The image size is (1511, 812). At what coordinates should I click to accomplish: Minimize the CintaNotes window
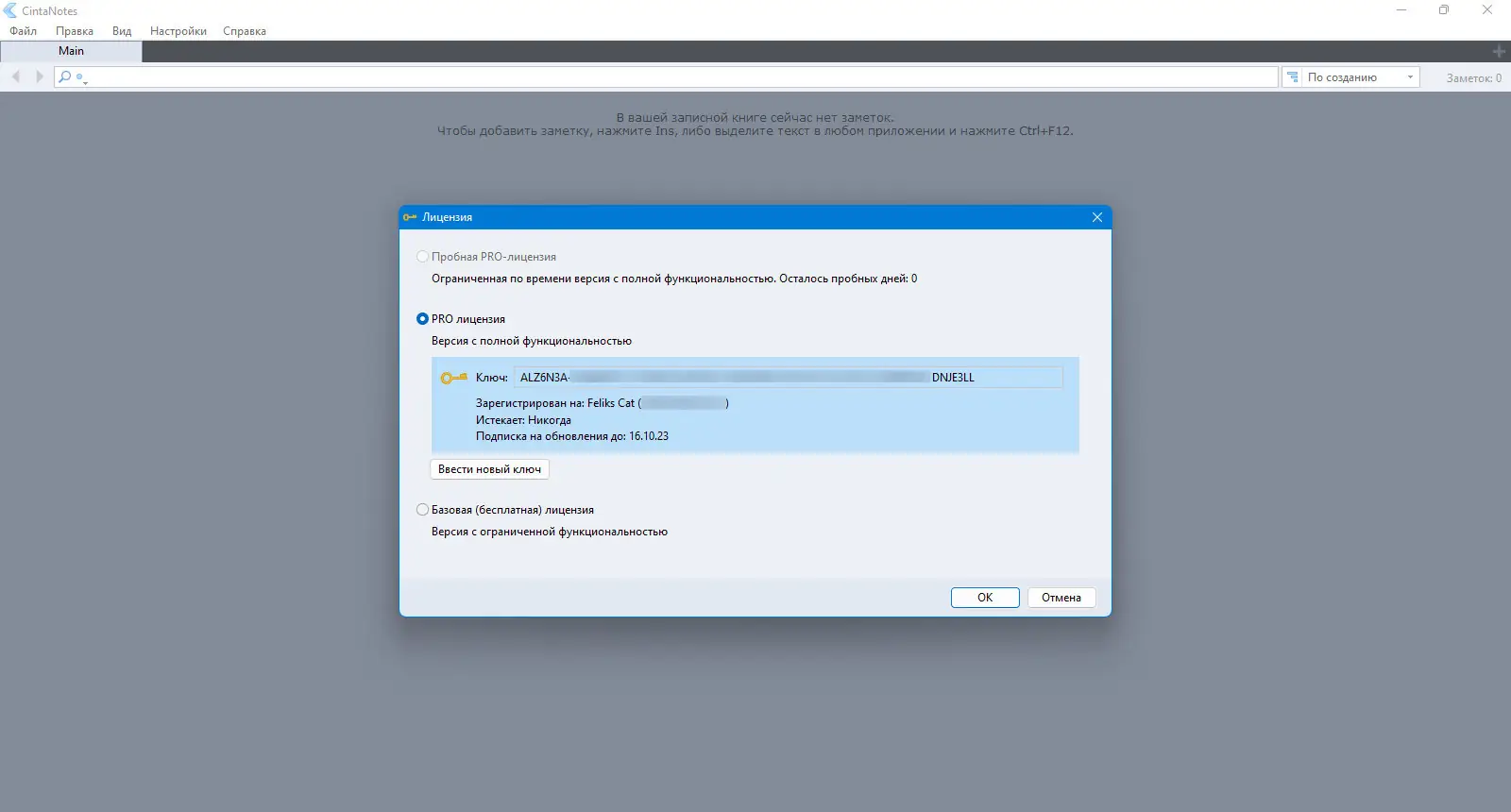1401,10
